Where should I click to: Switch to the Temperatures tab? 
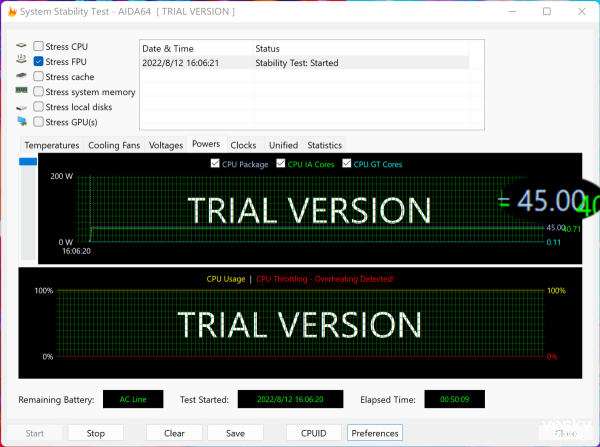(52, 145)
